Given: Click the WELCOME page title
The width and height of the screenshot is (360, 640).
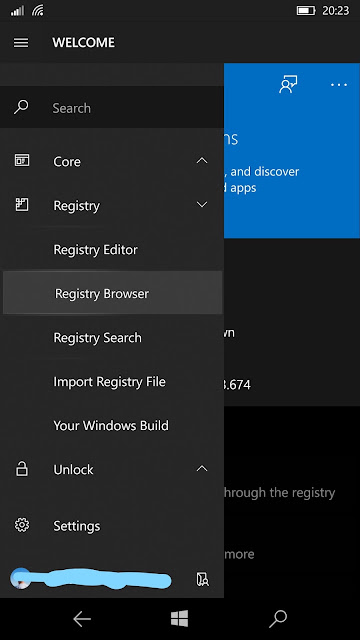Looking at the screenshot, I should tap(84, 43).
